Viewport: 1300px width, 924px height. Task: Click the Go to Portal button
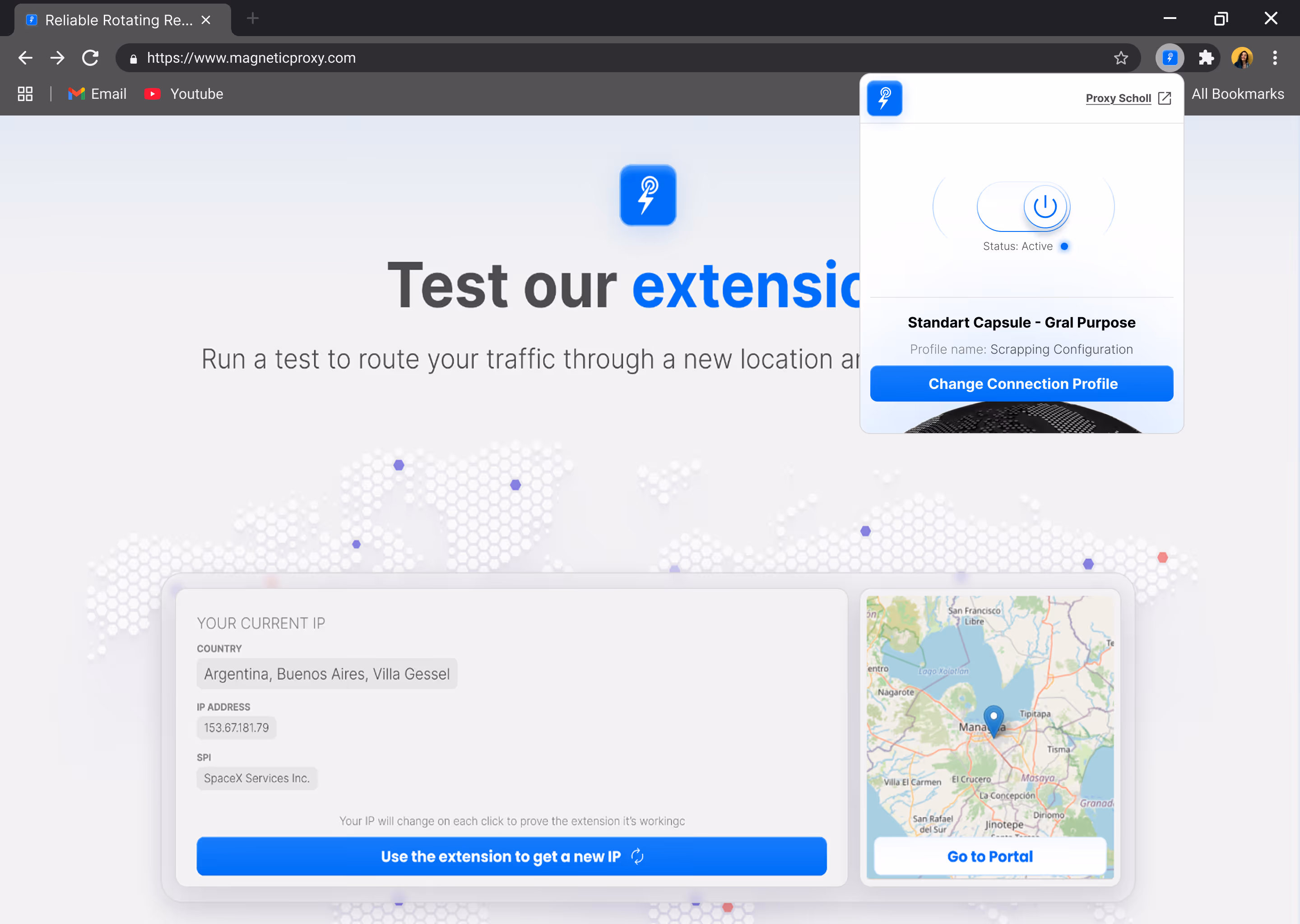click(x=990, y=856)
